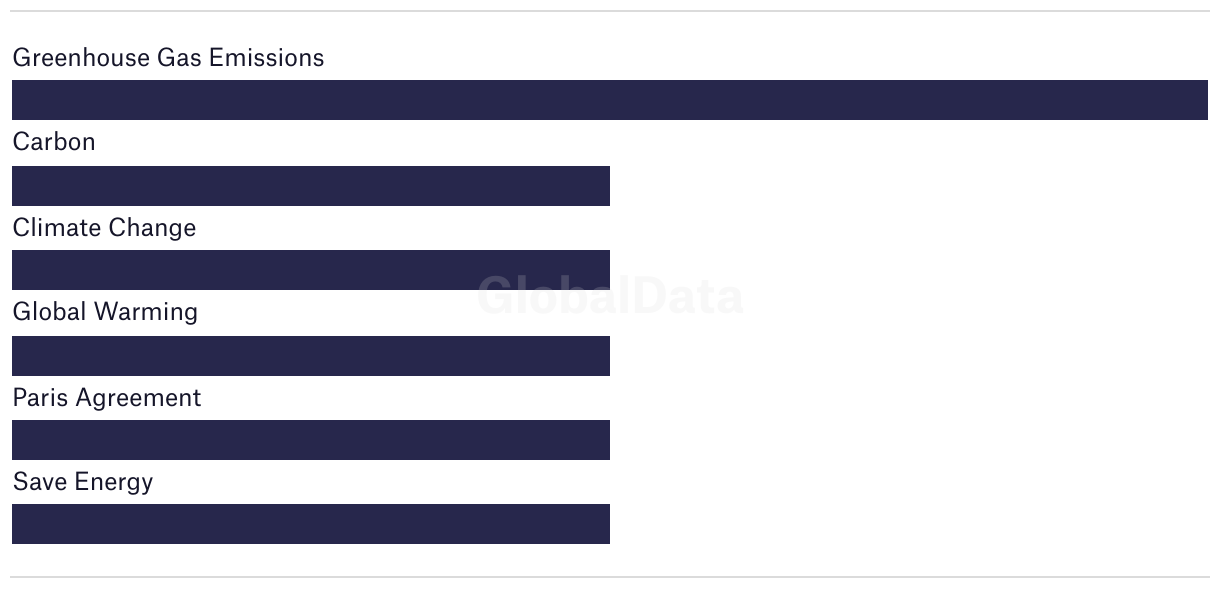Click the Greenhouse Gas Emissions label
The width and height of the screenshot is (1220, 590).
coord(168,58)
